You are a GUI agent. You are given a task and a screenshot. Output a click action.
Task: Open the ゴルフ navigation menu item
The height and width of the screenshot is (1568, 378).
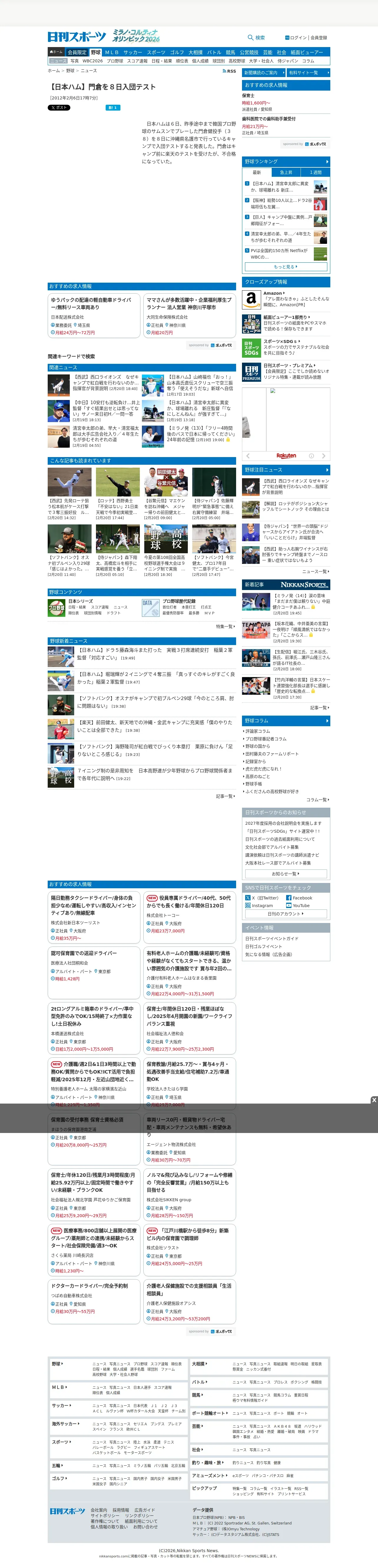[177, 52]
